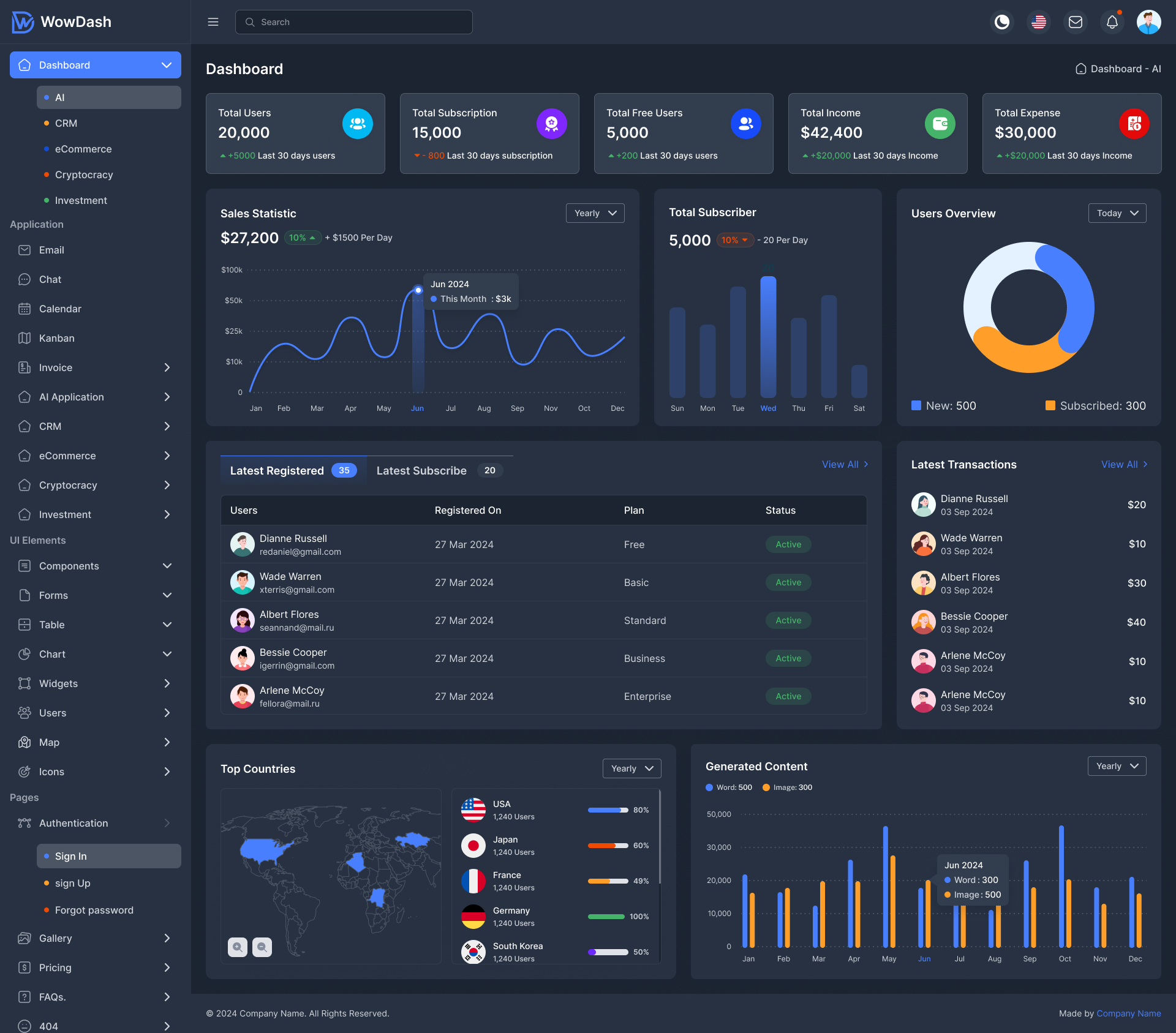Click the US flag language icon
The image size is (1176, 1033).
click(1039, 21)
